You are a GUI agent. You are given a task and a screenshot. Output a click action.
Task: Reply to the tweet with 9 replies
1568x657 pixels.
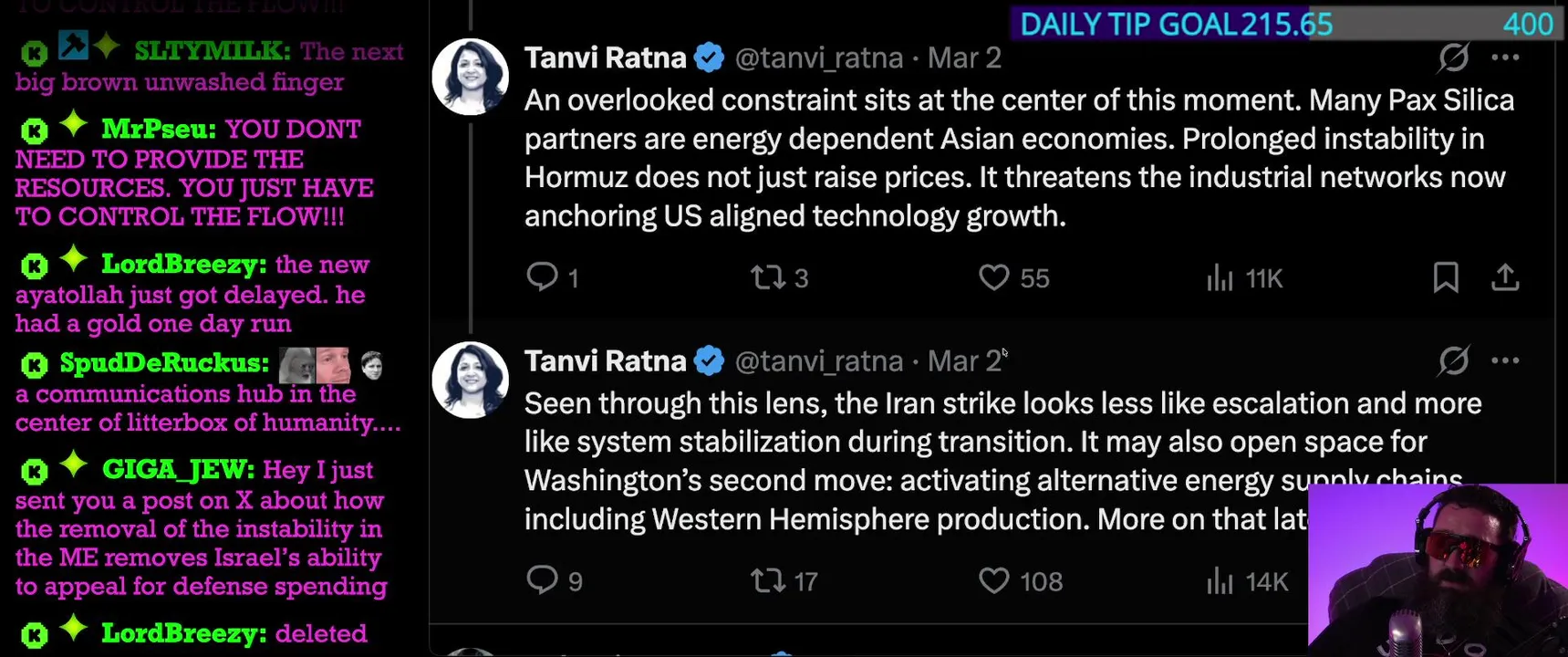pyautogui.click(x=543, y=580)
